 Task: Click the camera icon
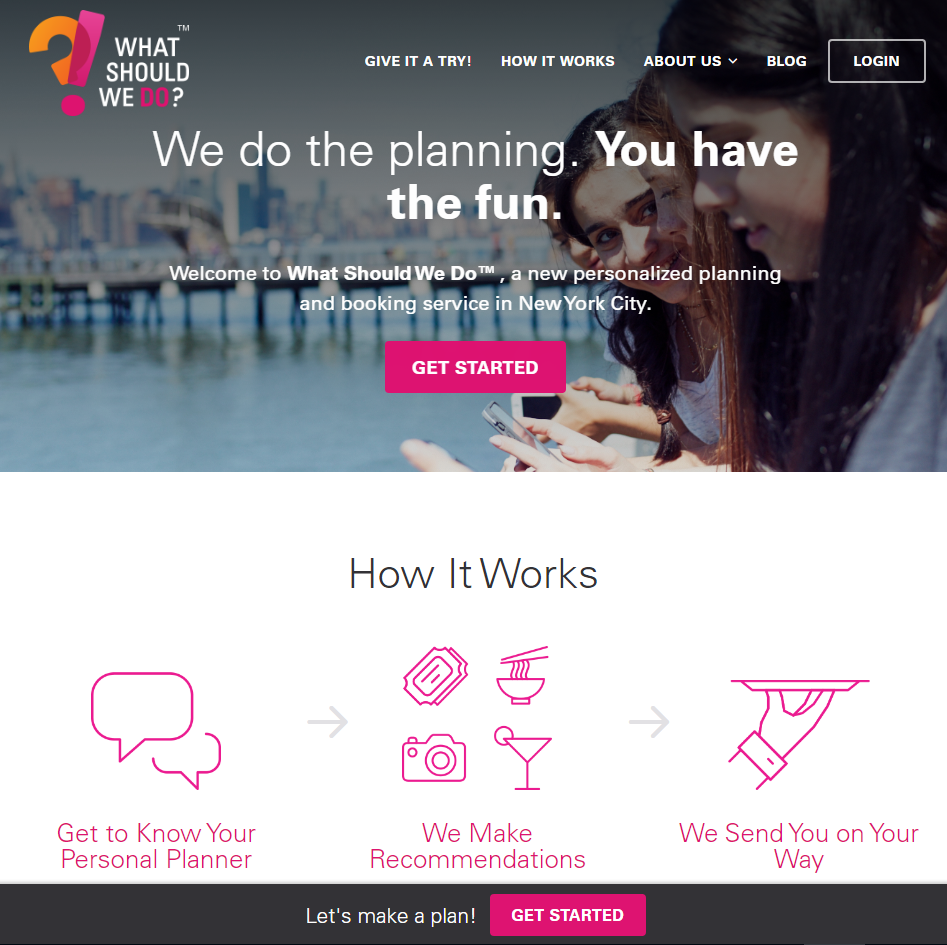pos(434,758)
